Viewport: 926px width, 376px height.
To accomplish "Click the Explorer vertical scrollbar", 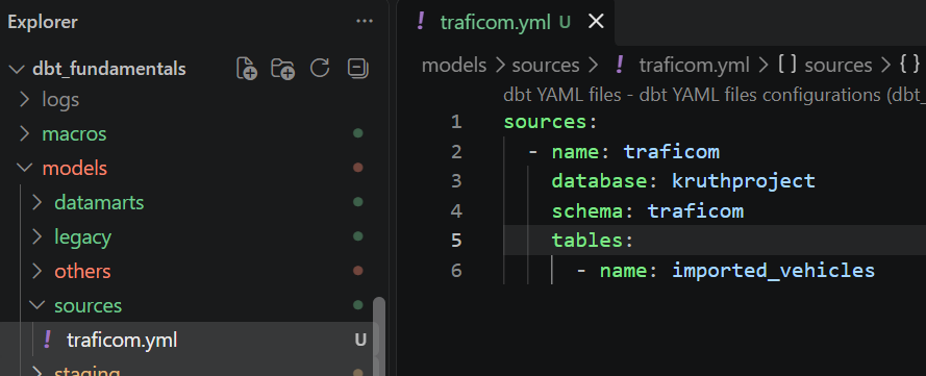I will pos(379,336).
